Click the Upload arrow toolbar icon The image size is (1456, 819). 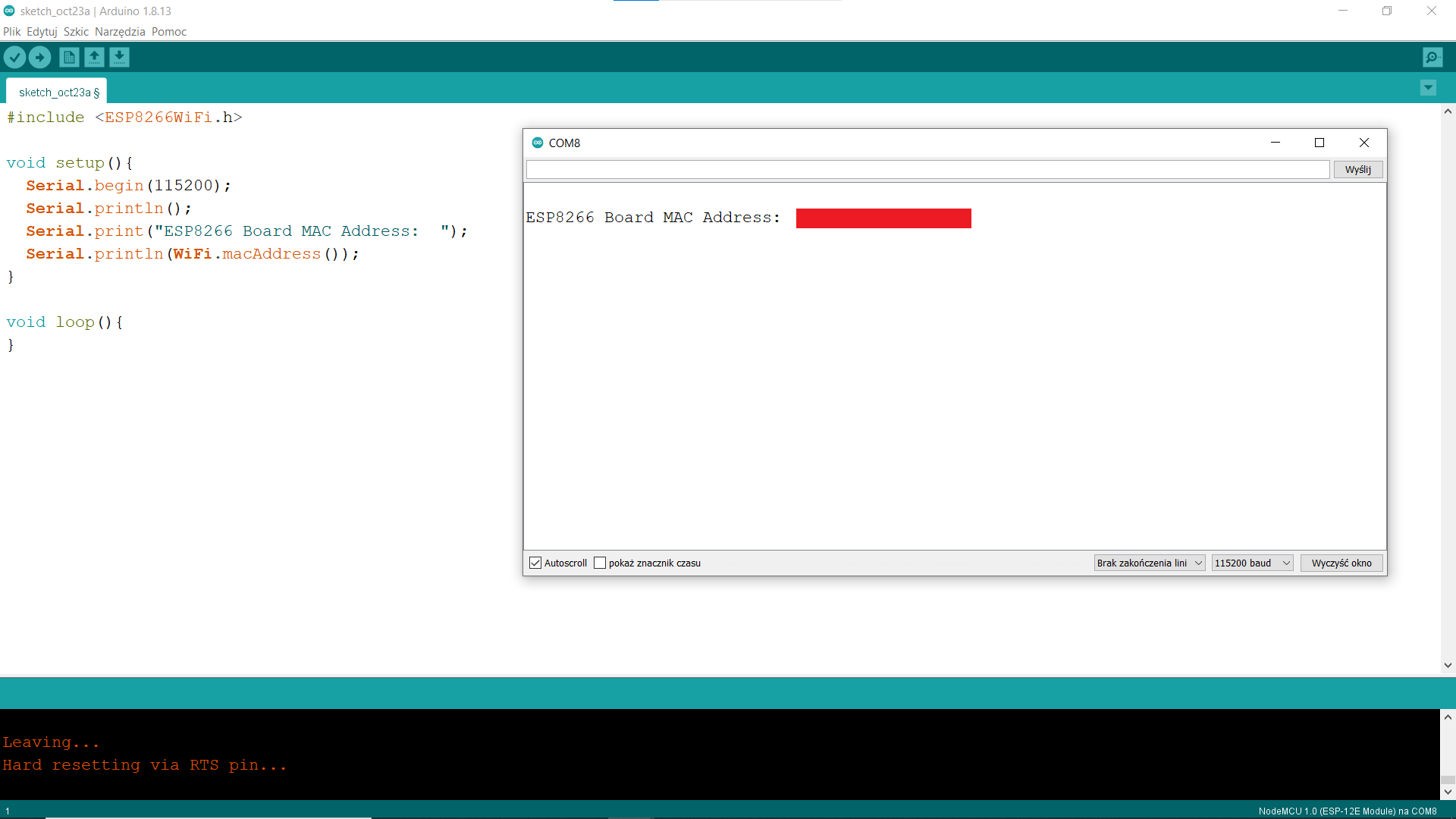[39, 57]
